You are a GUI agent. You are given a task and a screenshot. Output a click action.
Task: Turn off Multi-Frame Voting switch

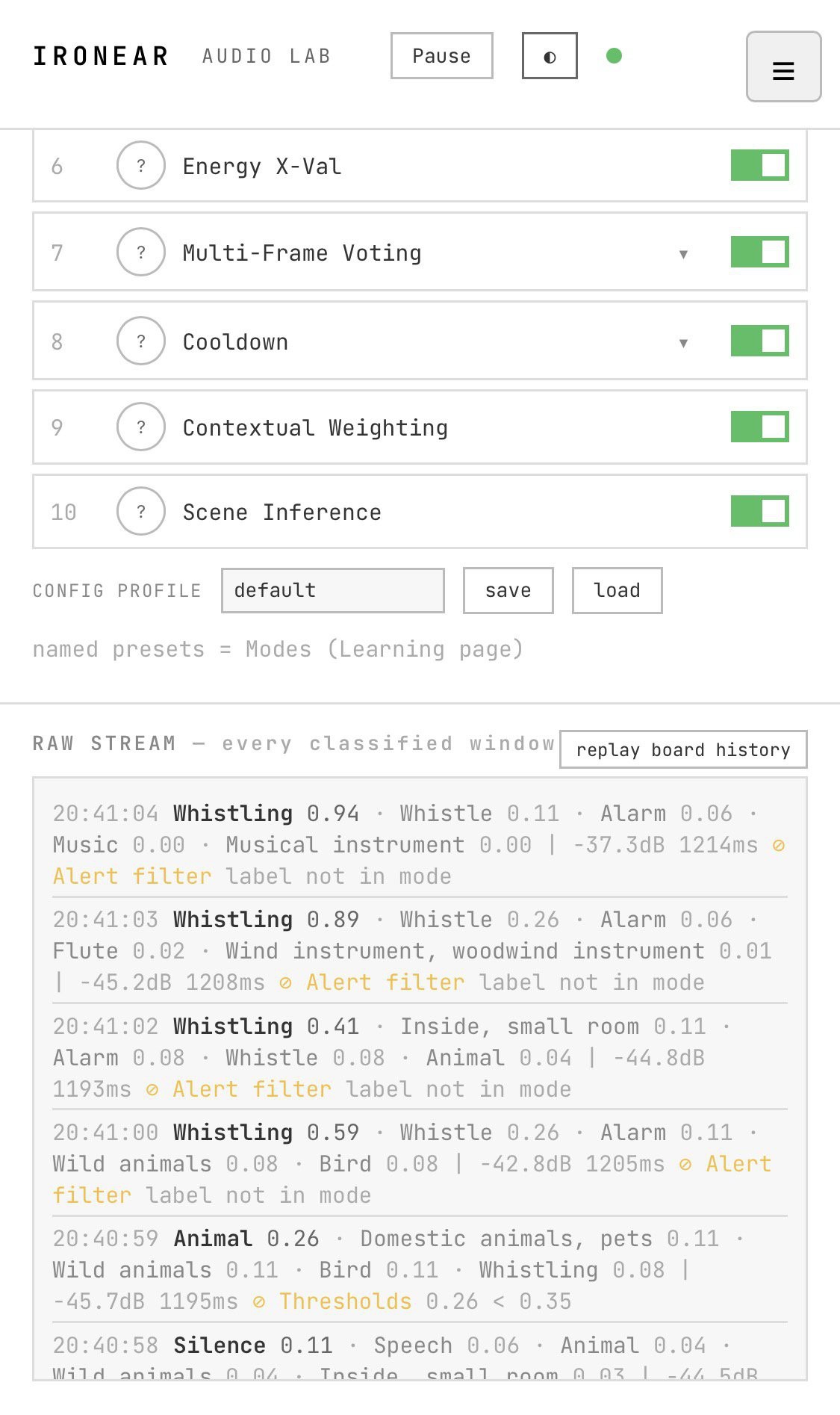click(x=759, y=252)
